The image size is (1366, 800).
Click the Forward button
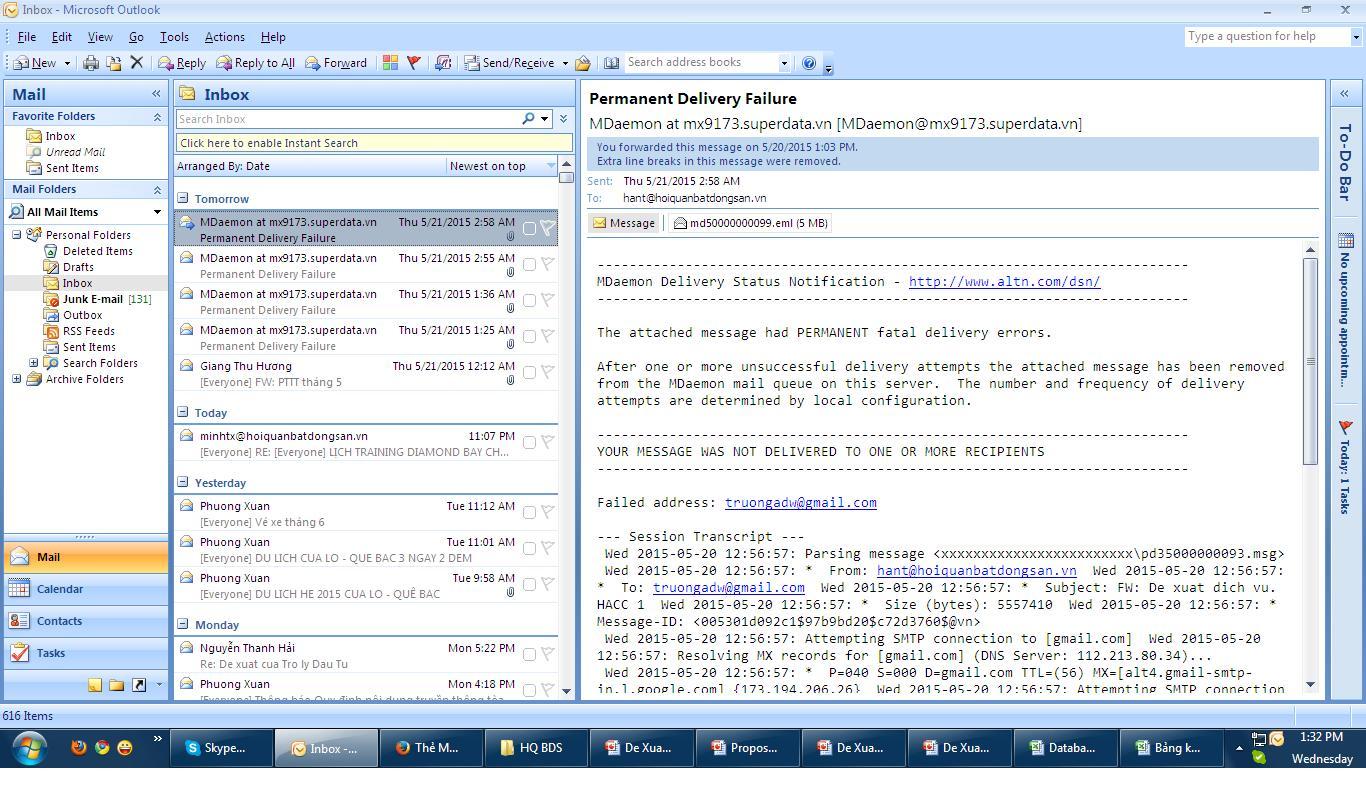336,63
